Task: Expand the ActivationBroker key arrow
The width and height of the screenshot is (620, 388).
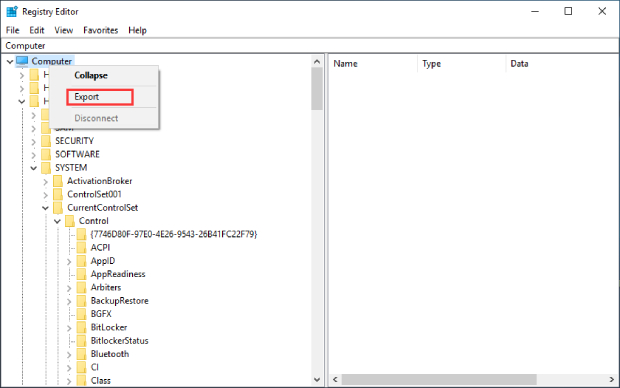Action: pos(45,182)
